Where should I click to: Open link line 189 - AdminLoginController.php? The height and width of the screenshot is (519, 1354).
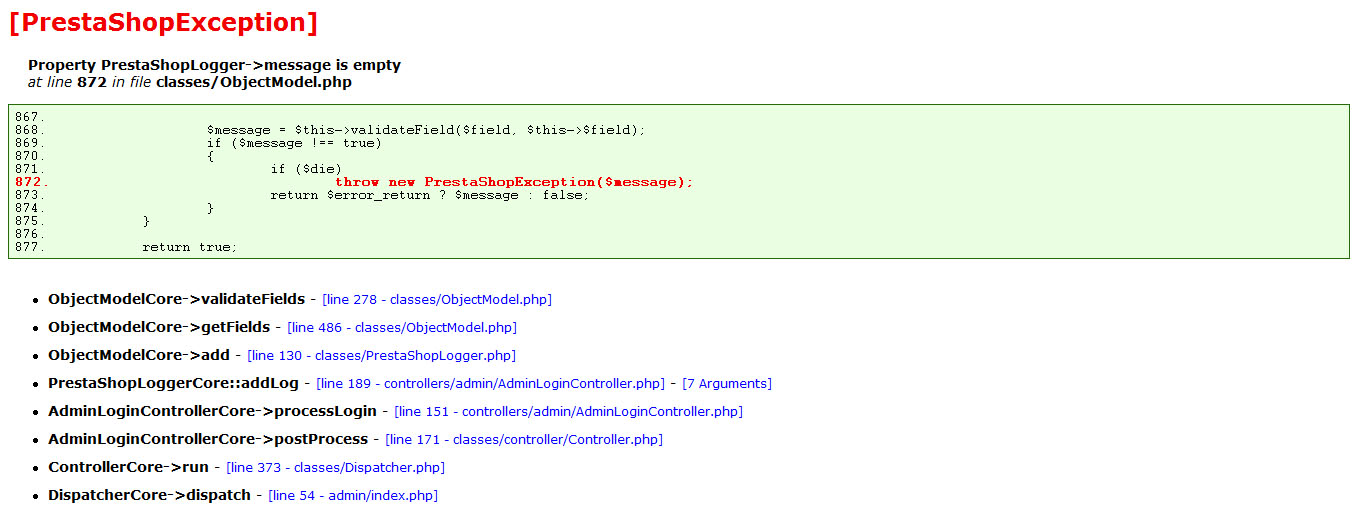pos(491,383)
